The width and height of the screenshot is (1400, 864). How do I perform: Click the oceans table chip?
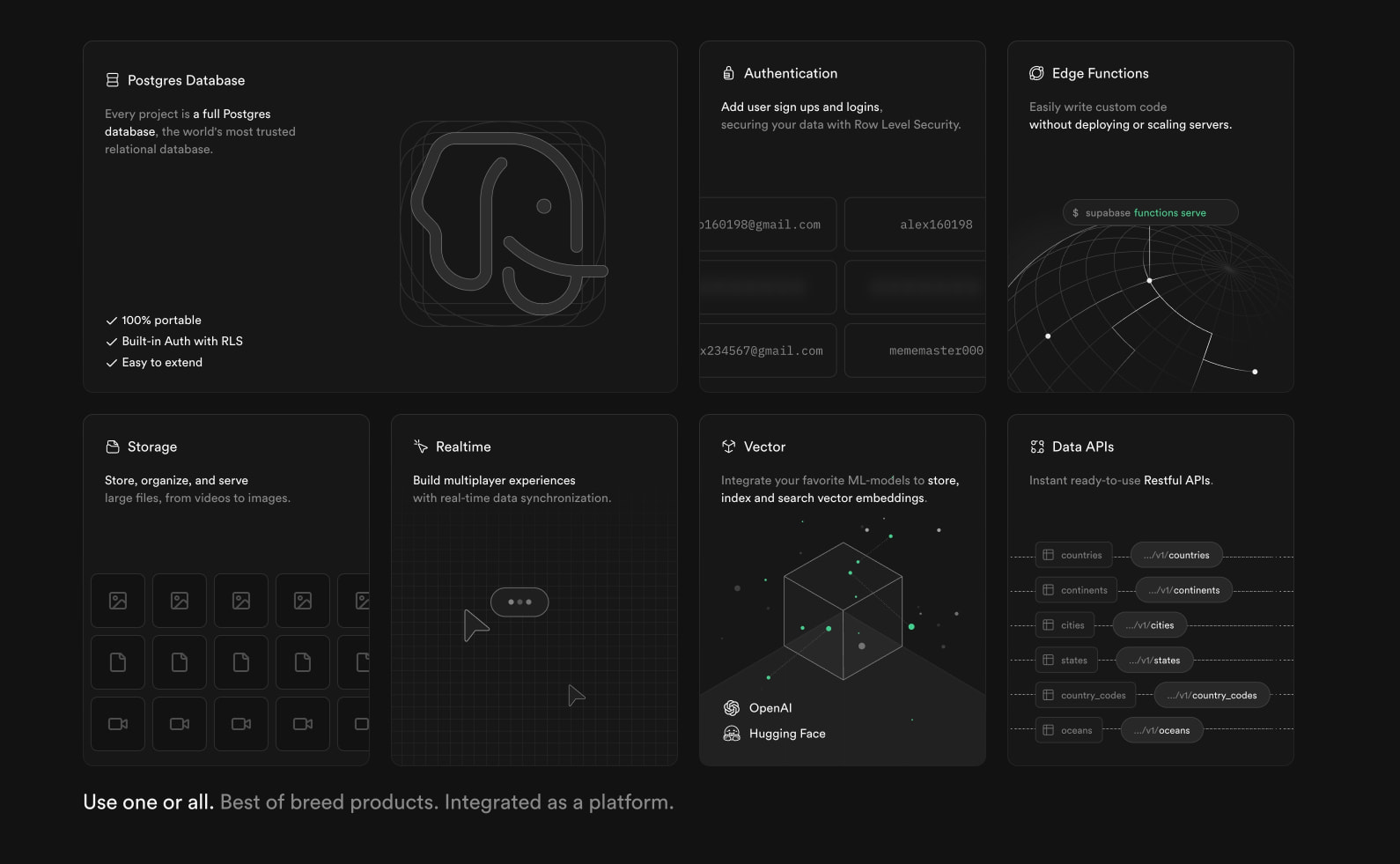tap(1069, 730)
